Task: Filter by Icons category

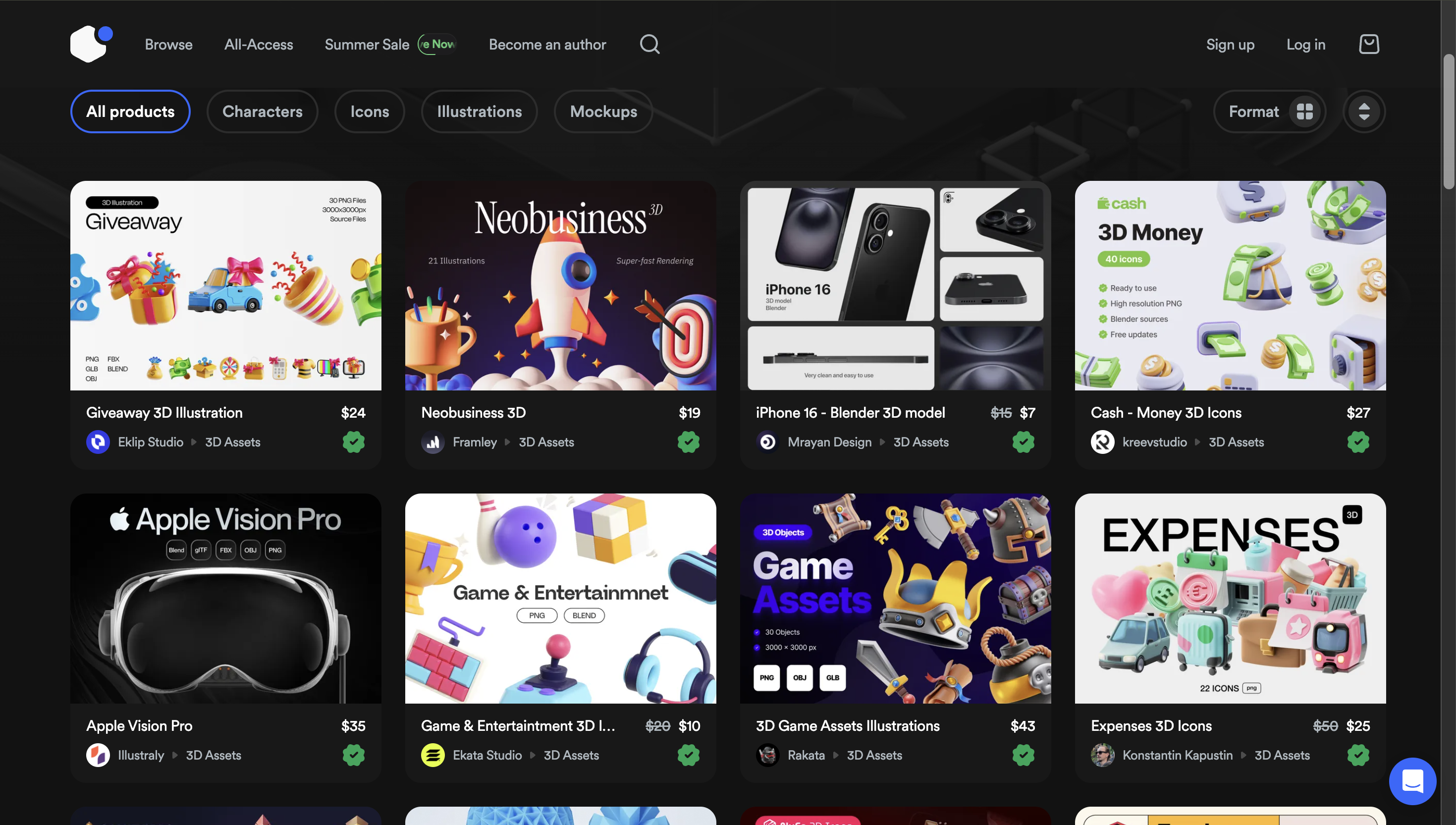Action: [370, 111]
